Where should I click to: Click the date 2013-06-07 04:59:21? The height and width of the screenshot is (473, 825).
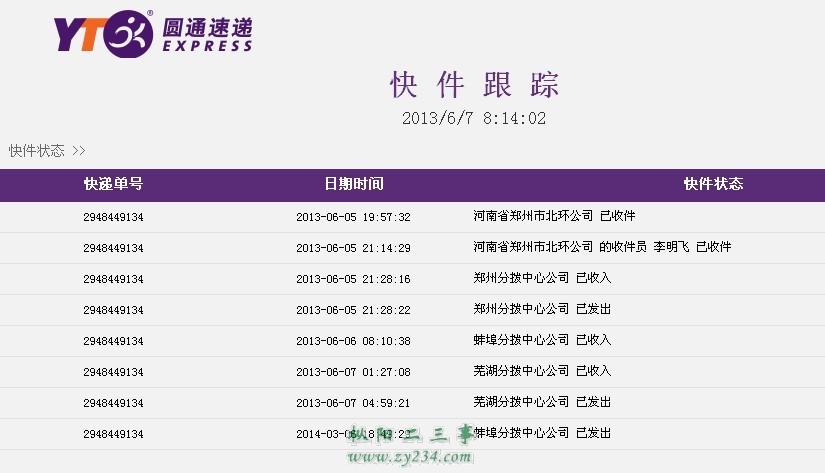[x=353, y=403]
